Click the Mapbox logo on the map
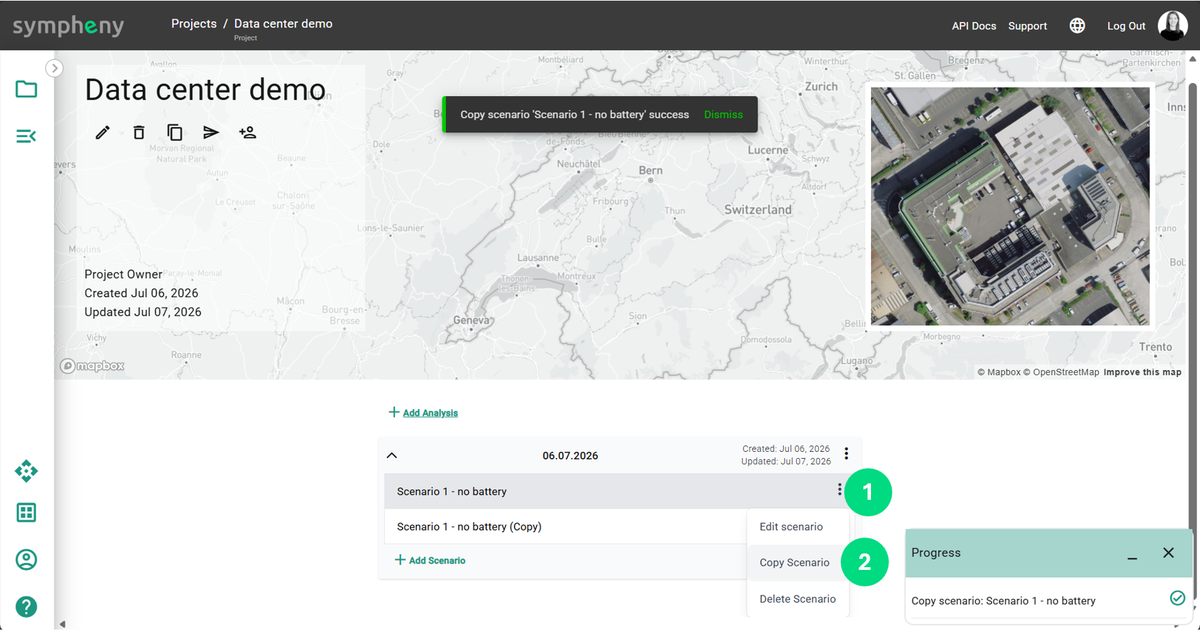Screen dimensions: 1200x631 click(92, 365)
